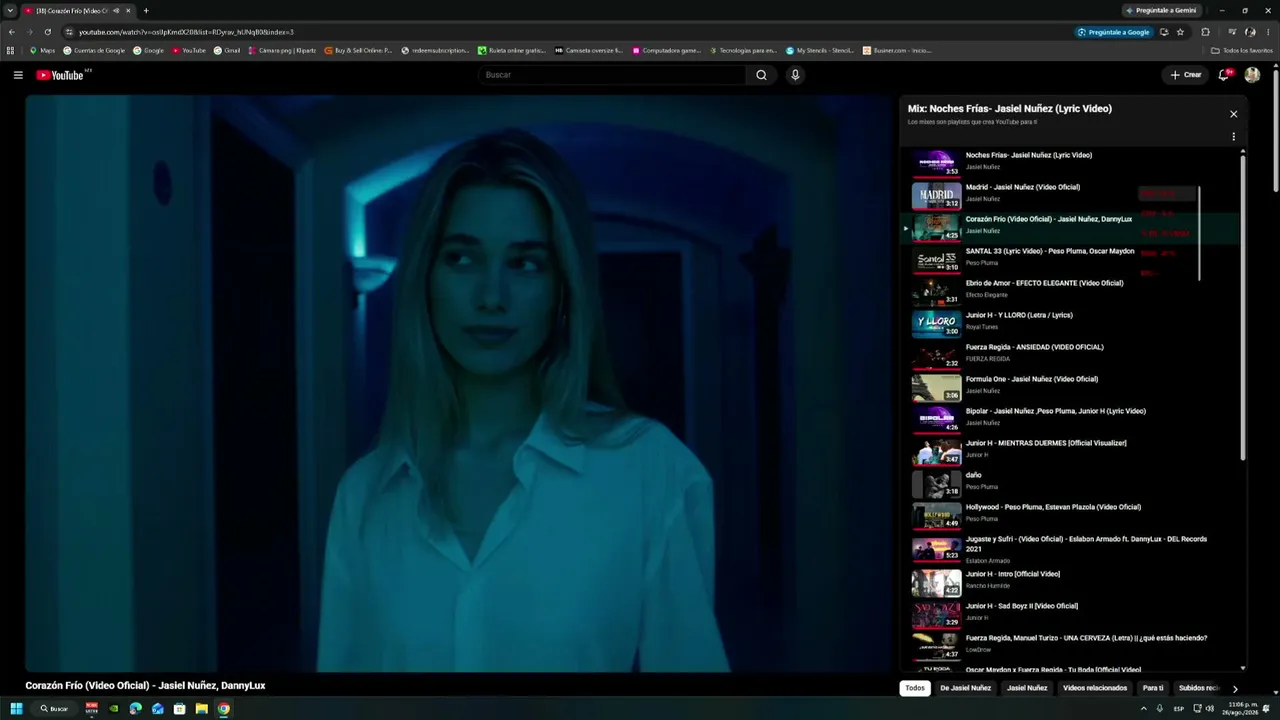
Task: Close the Corazón Frío browser tab
Action: click(x=128, y=11)
